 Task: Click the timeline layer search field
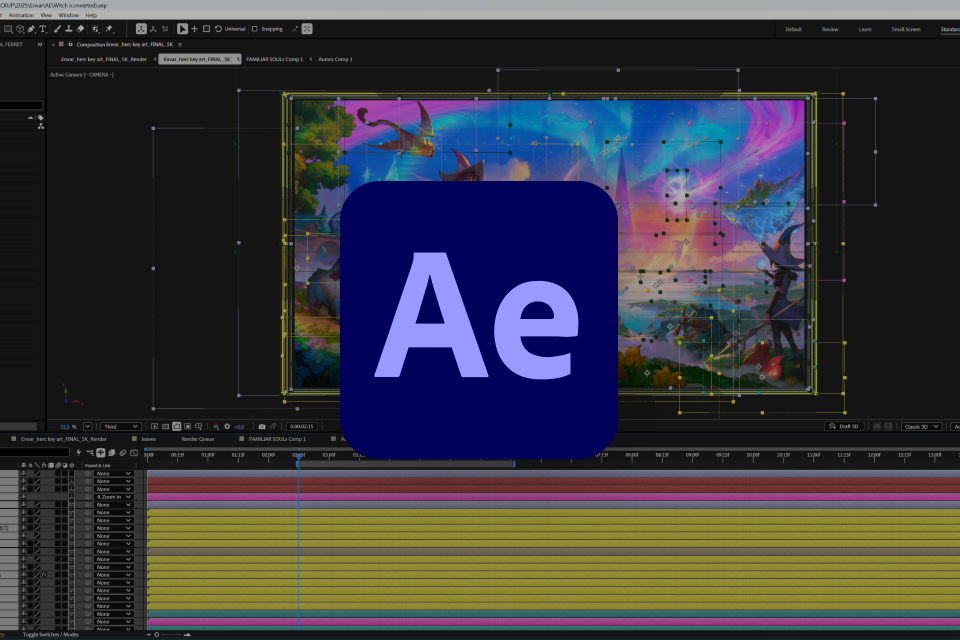[x=34, y=453]
